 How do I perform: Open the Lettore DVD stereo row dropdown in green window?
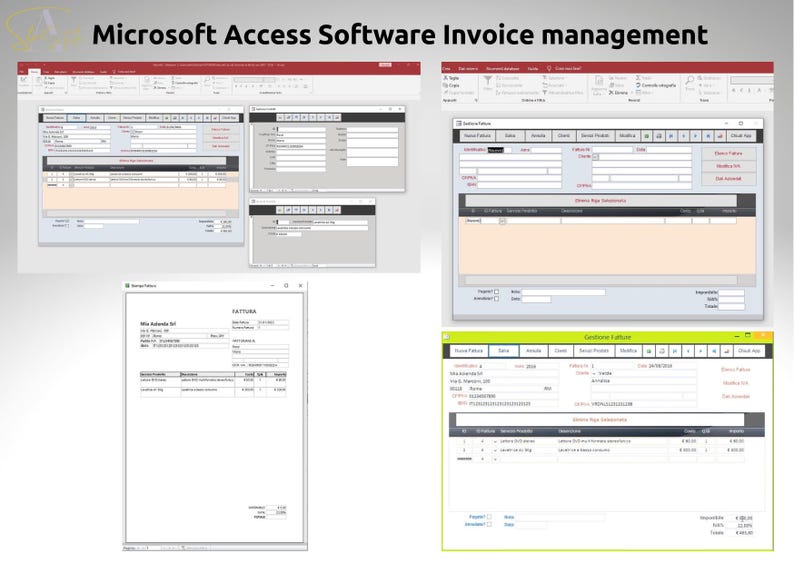(495, 441)
